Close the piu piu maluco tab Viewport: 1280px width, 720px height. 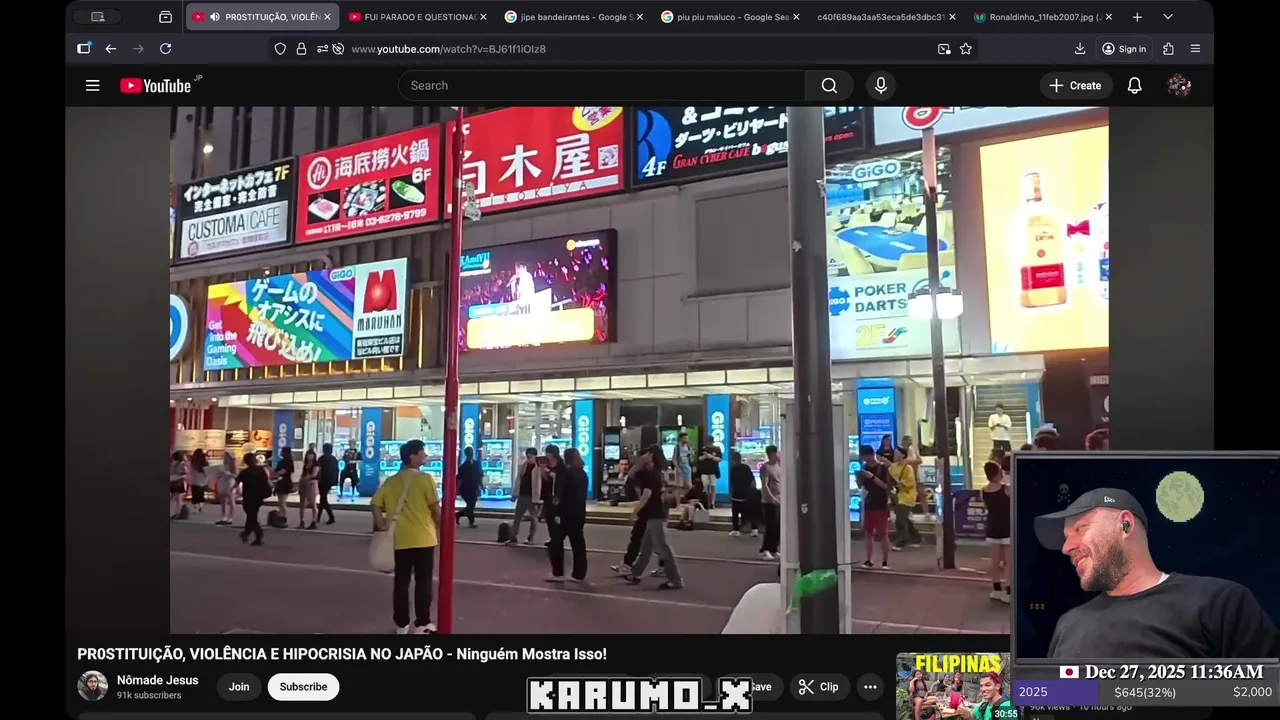796,17
